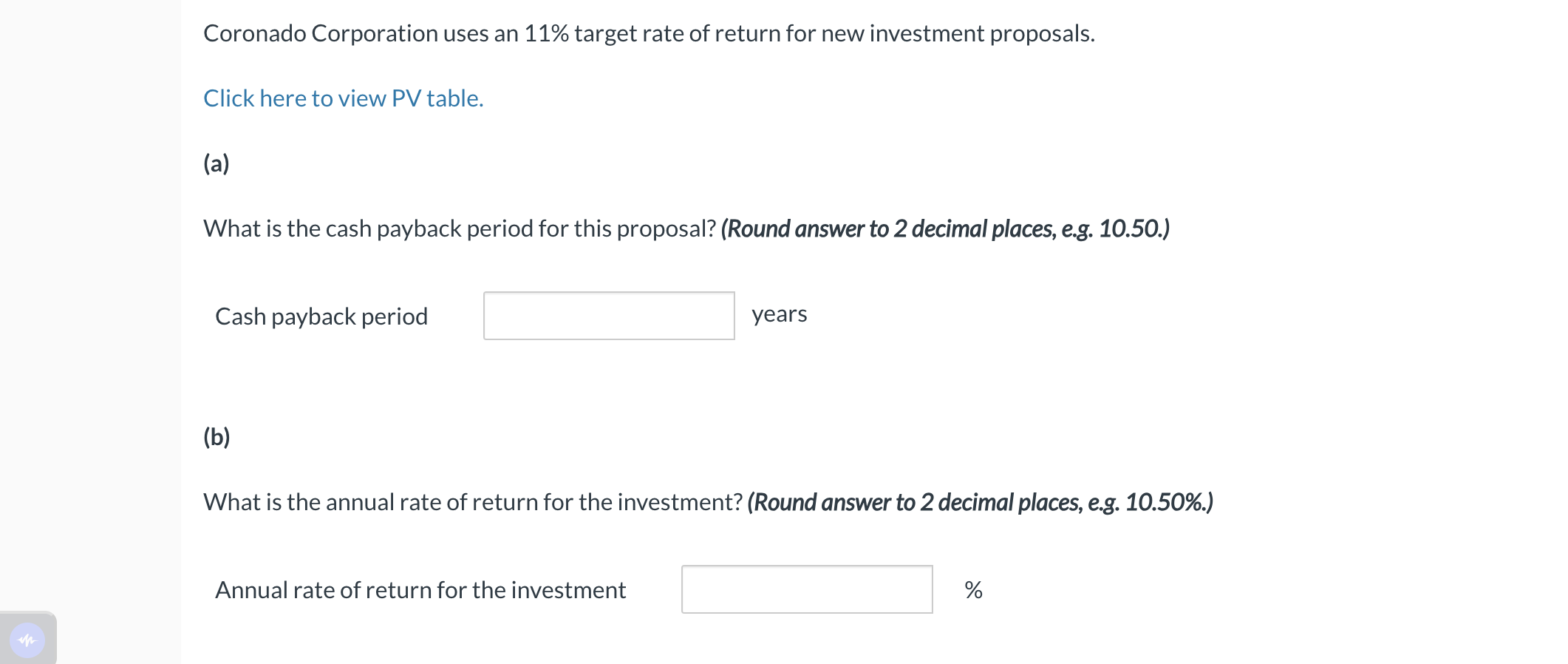Select the text 'Click here to view PV table'
Viewport: 1568px width, 664px height.
pos(342,98)
